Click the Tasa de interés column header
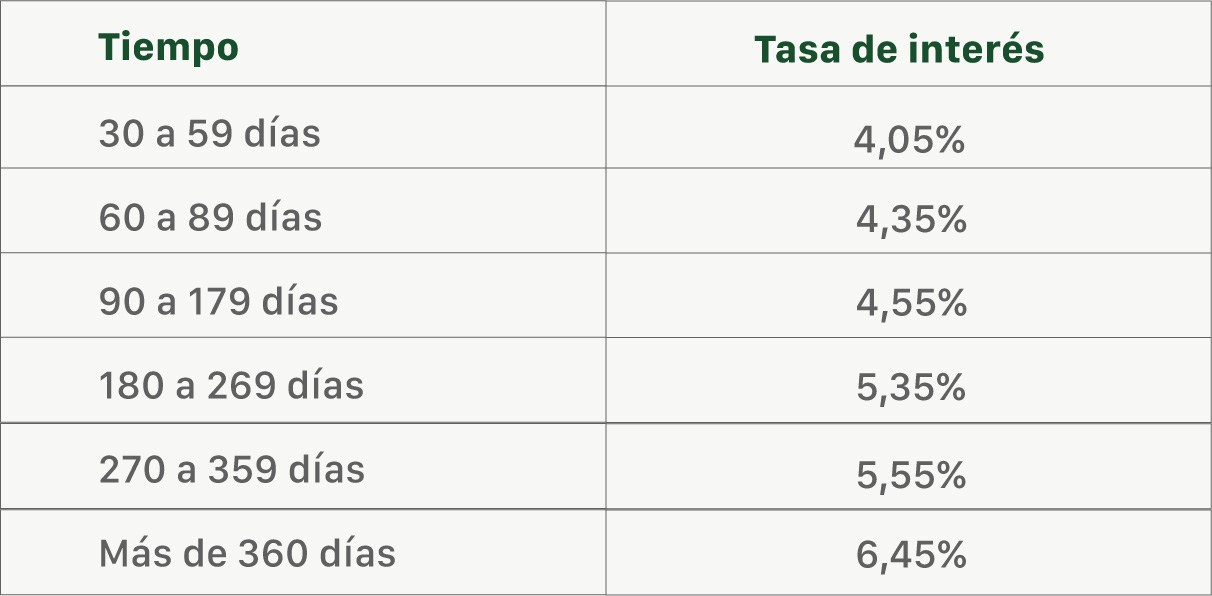Screen dimensions: 1212x596 pyautogui.click(x=899, y=50)
